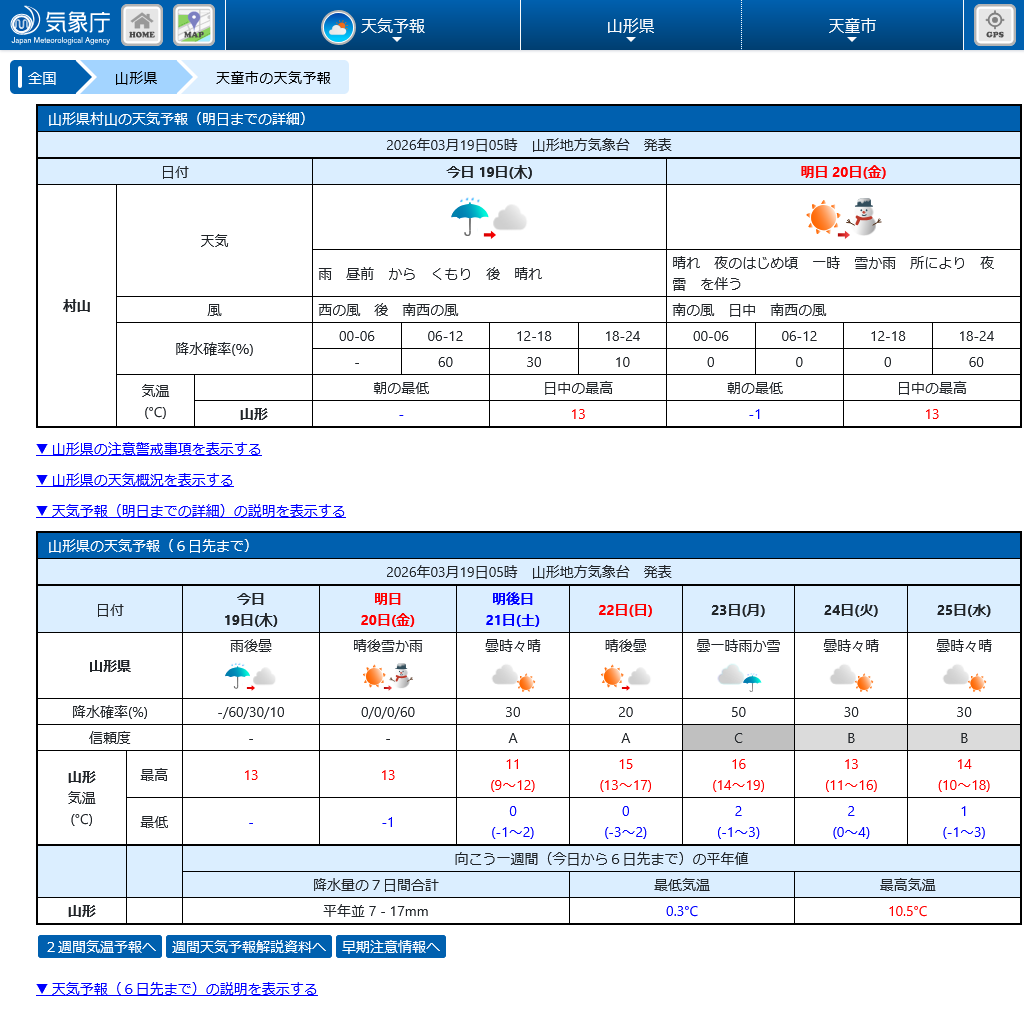Expand 山形県の注意警戒事項を表示する

149,449
